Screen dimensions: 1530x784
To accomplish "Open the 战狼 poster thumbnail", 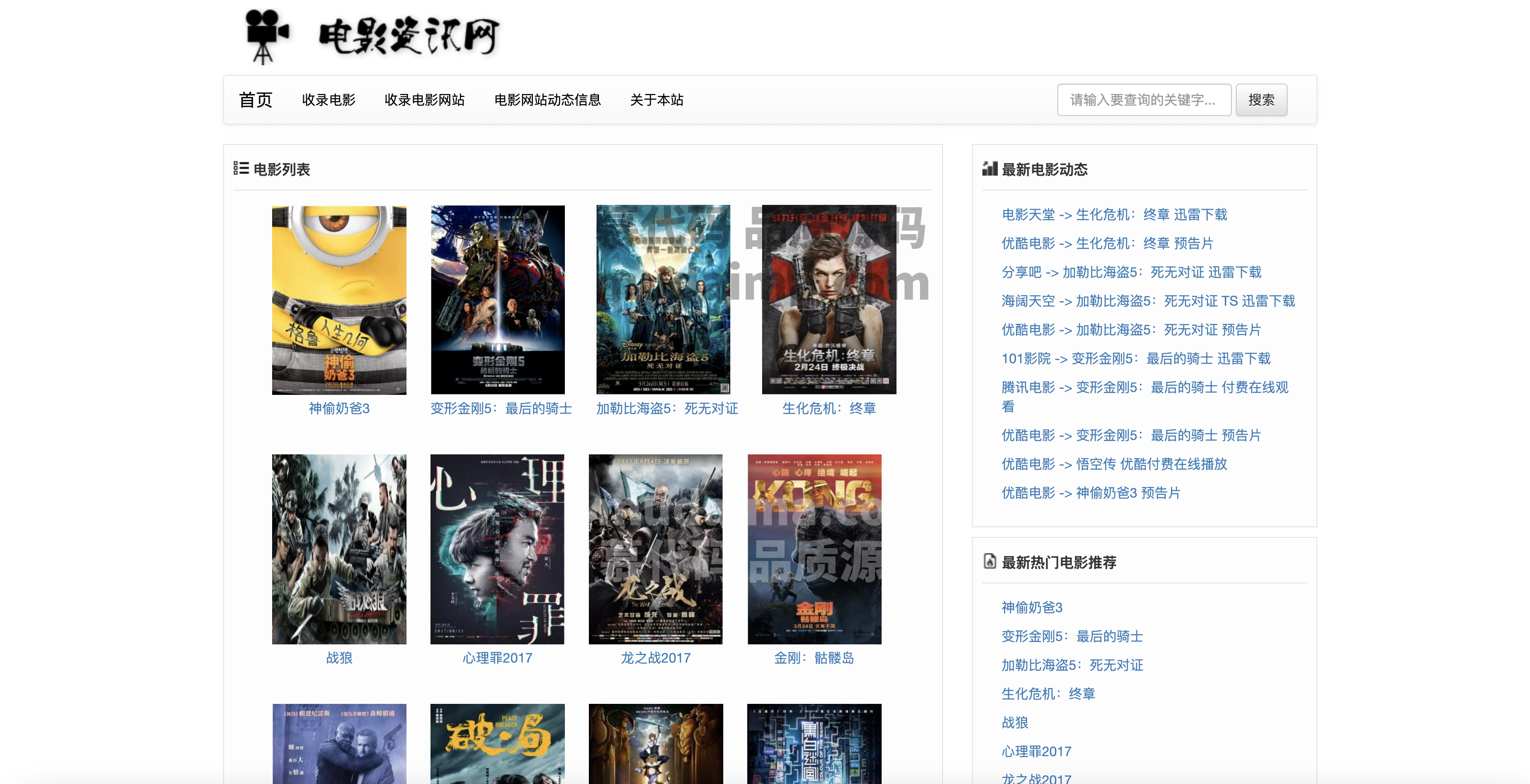I will 339,549.
